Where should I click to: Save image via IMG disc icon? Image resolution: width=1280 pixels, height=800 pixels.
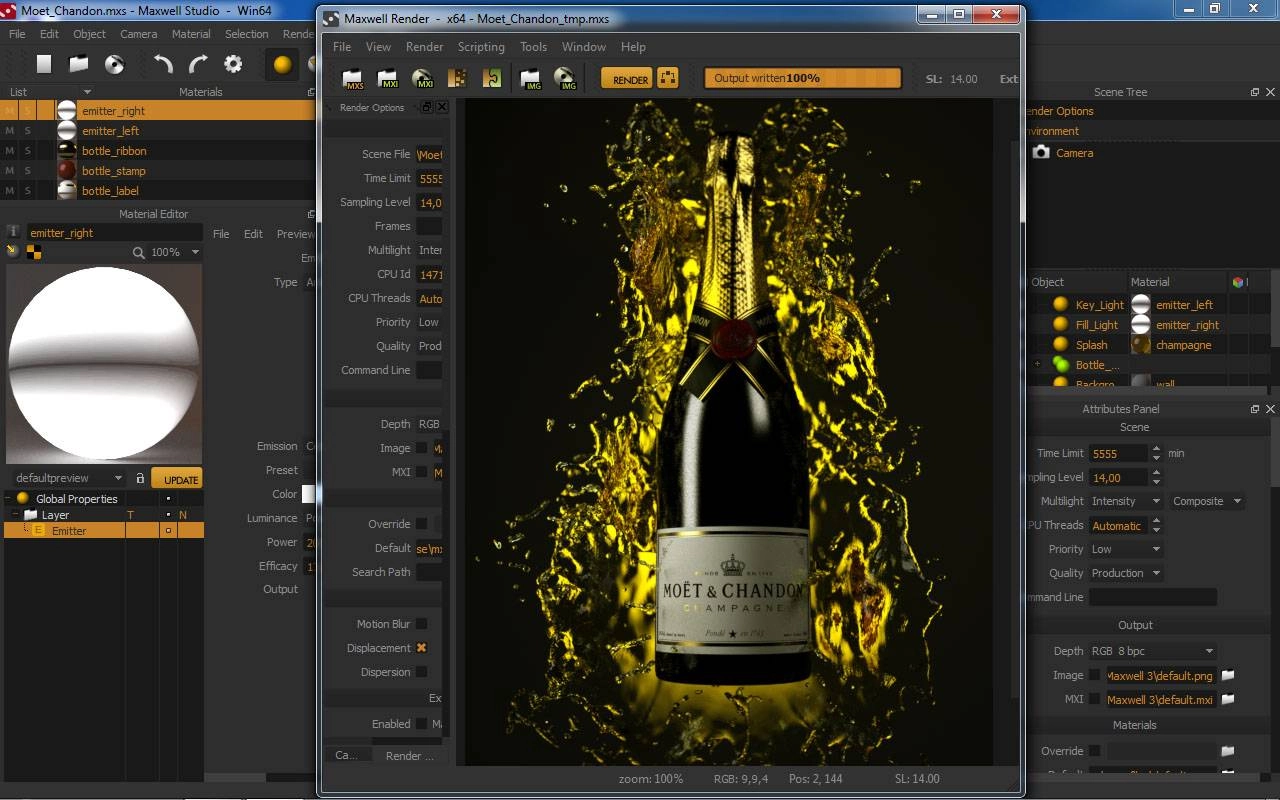click(x=565, y=78)
